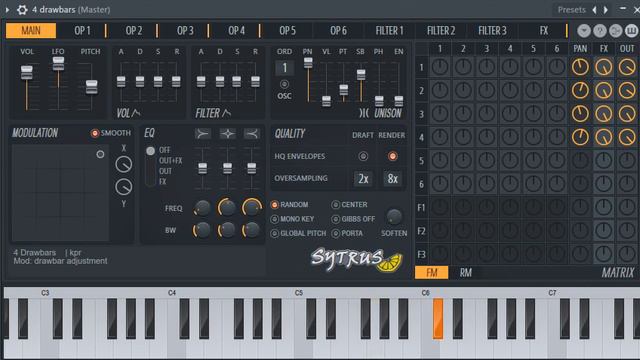The image size is (640, 360).
Task: Click matrix row 6 OUT knob
Action: pos(627,184)
